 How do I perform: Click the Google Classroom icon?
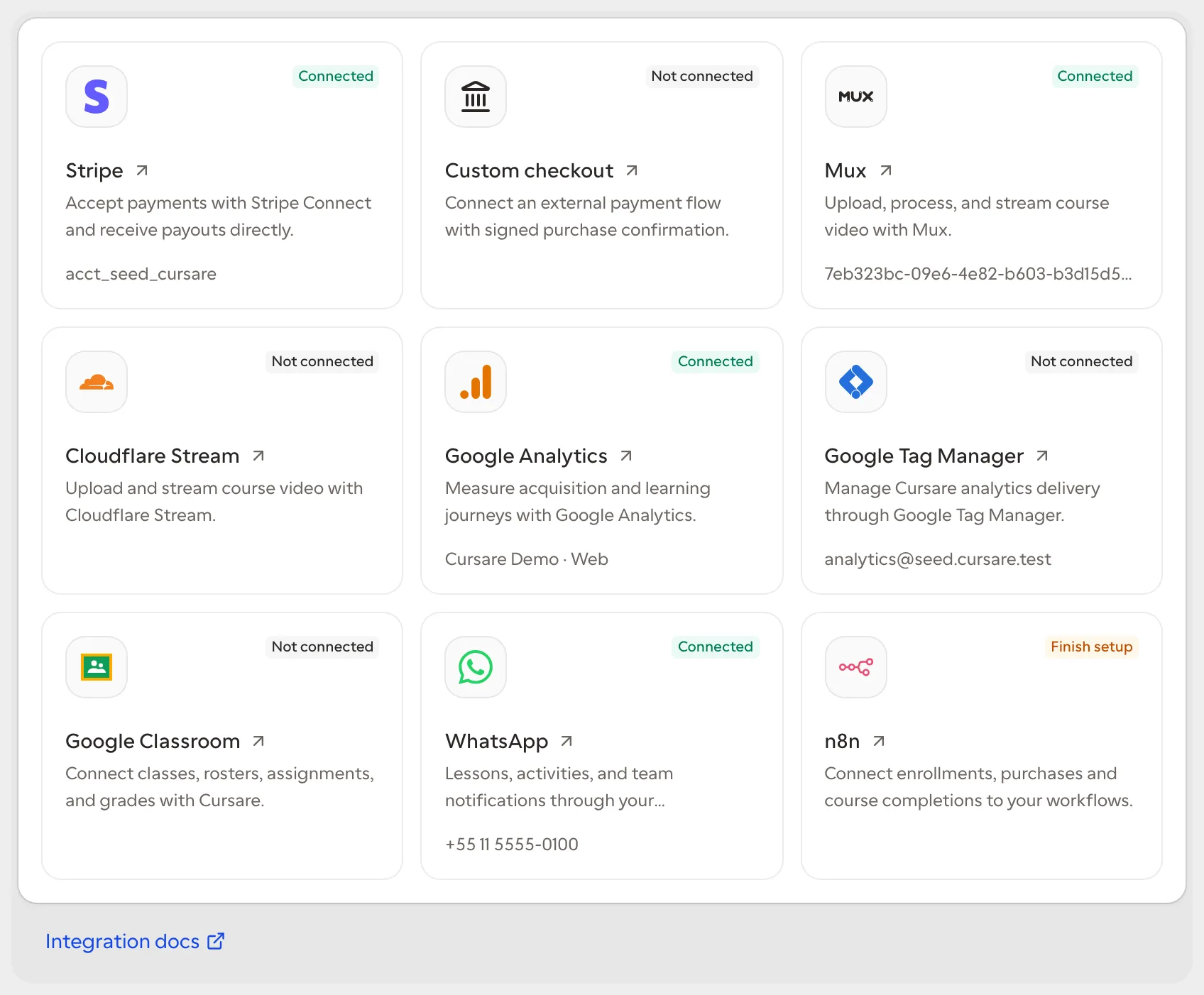point(97,667)
